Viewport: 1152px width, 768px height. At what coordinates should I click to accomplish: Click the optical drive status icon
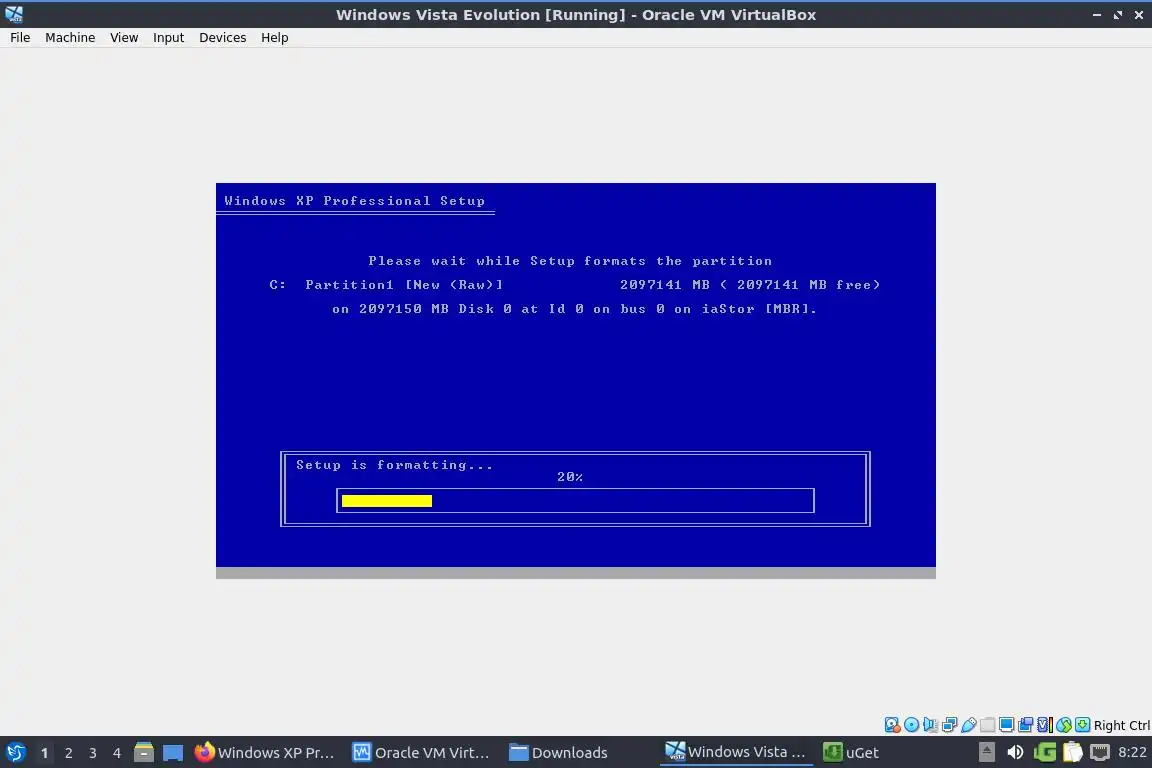click(x=911, y=725)
